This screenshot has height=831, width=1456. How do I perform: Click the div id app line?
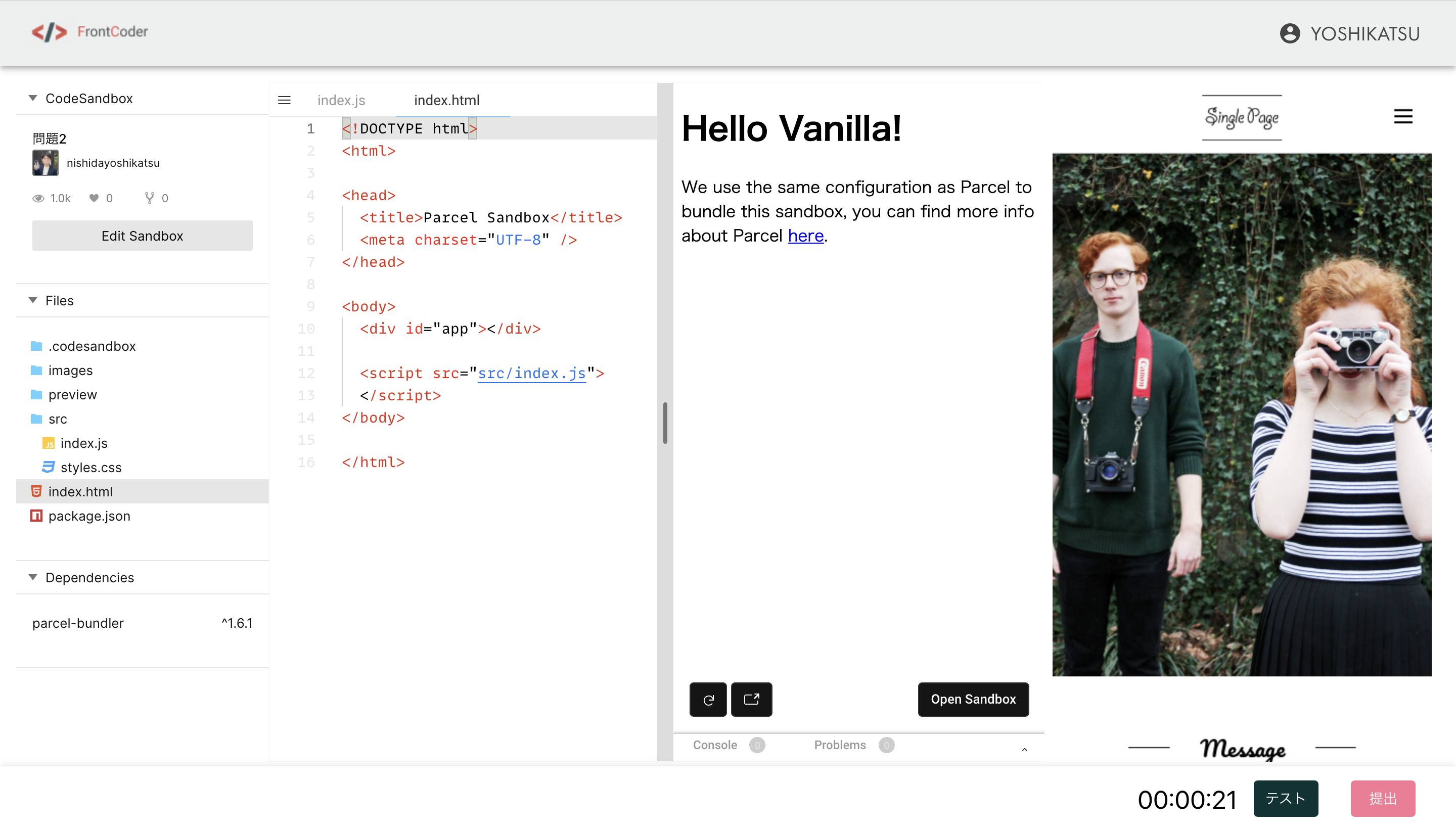click(450, 329)
